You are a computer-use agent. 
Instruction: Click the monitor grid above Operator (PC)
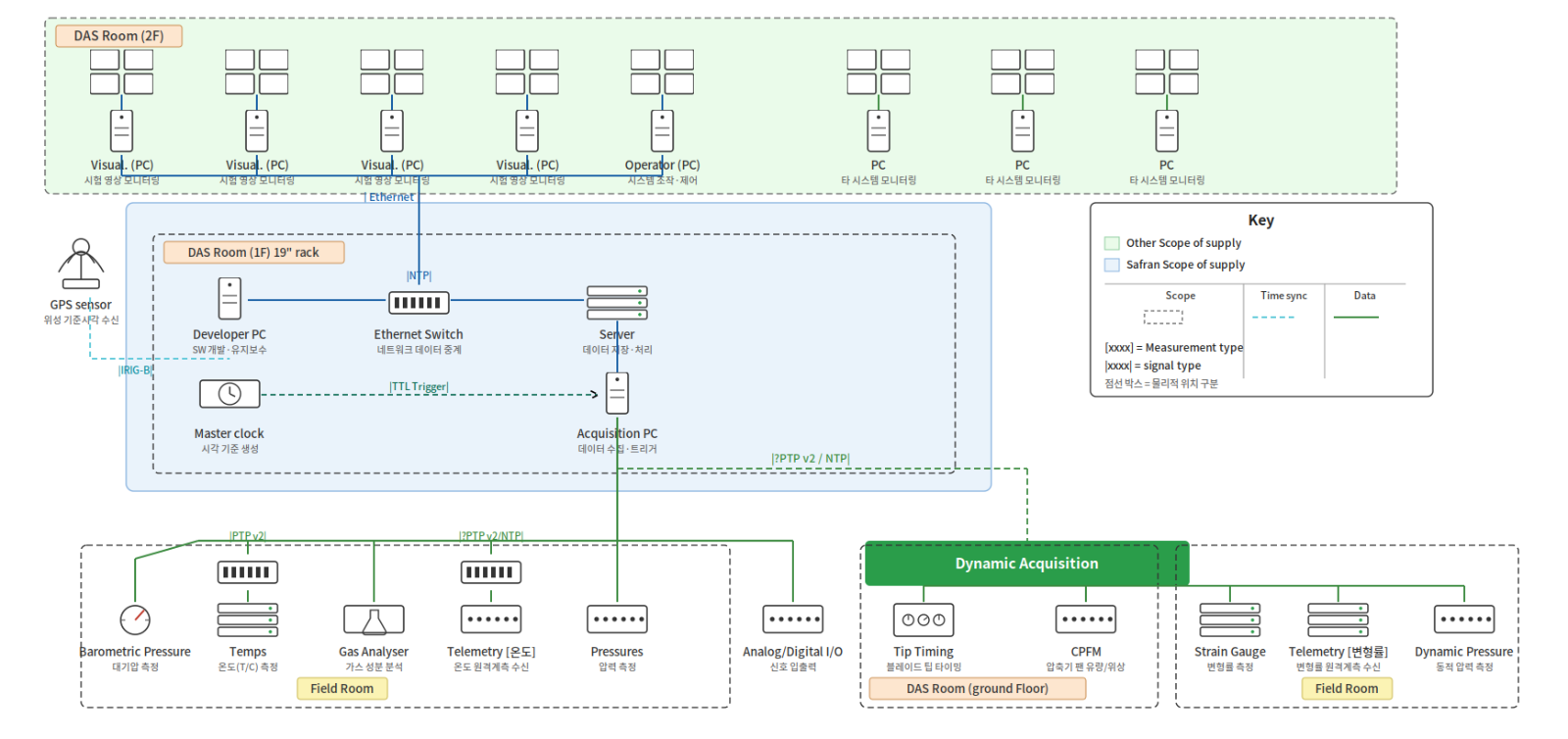click(662, 72)
